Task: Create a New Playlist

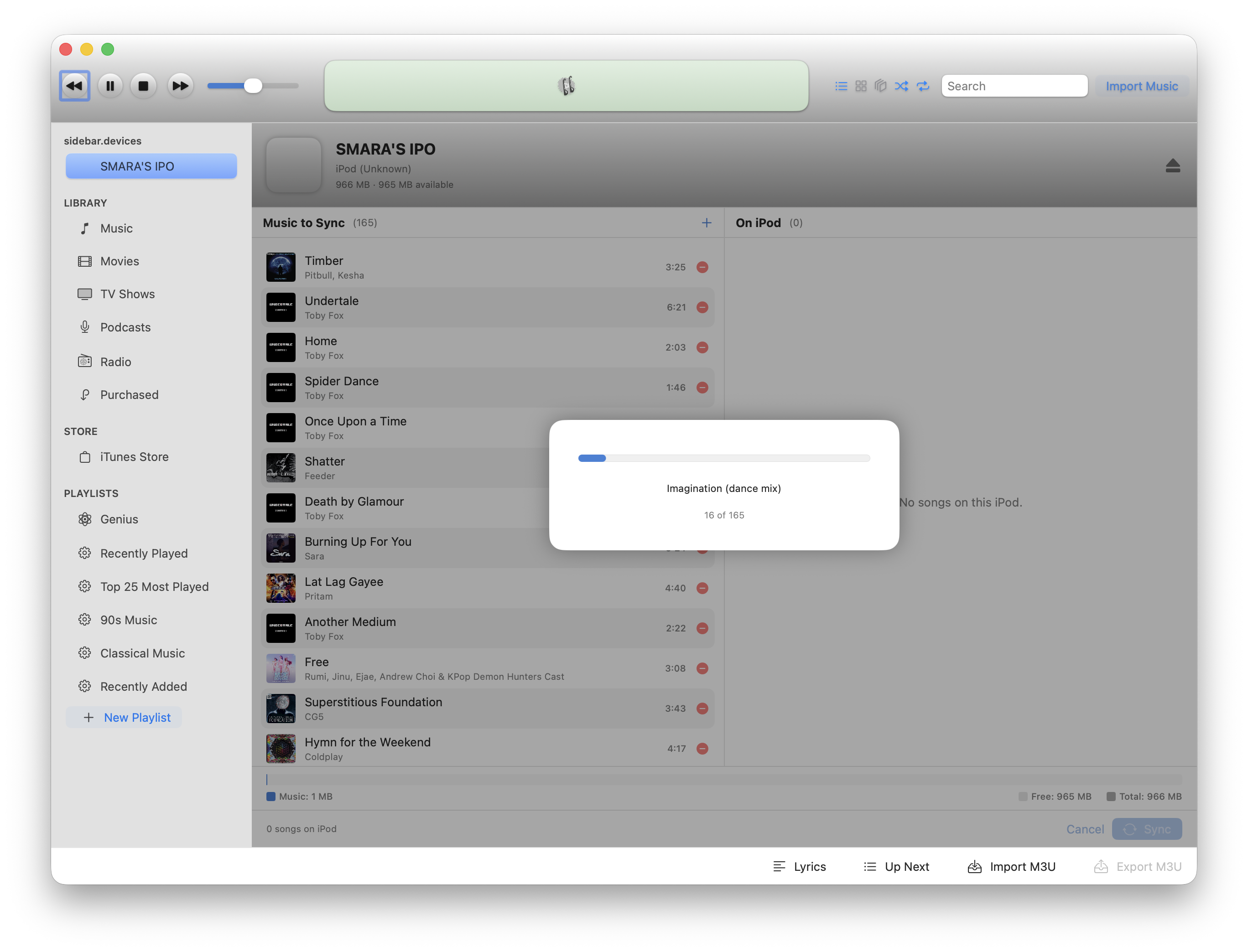Action: click(124, 717)
